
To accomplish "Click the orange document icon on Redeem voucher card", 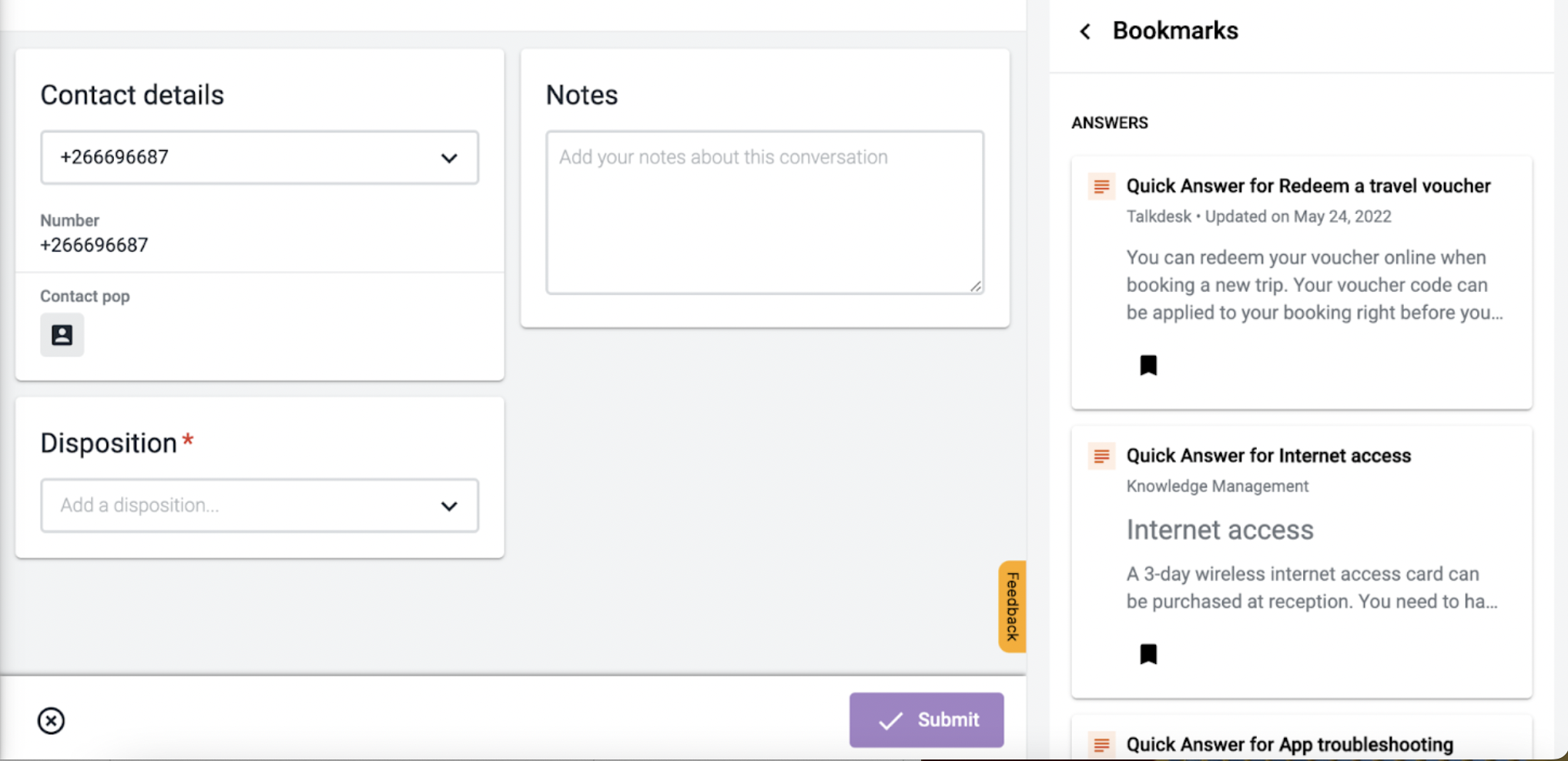I will pos(1101,186).
